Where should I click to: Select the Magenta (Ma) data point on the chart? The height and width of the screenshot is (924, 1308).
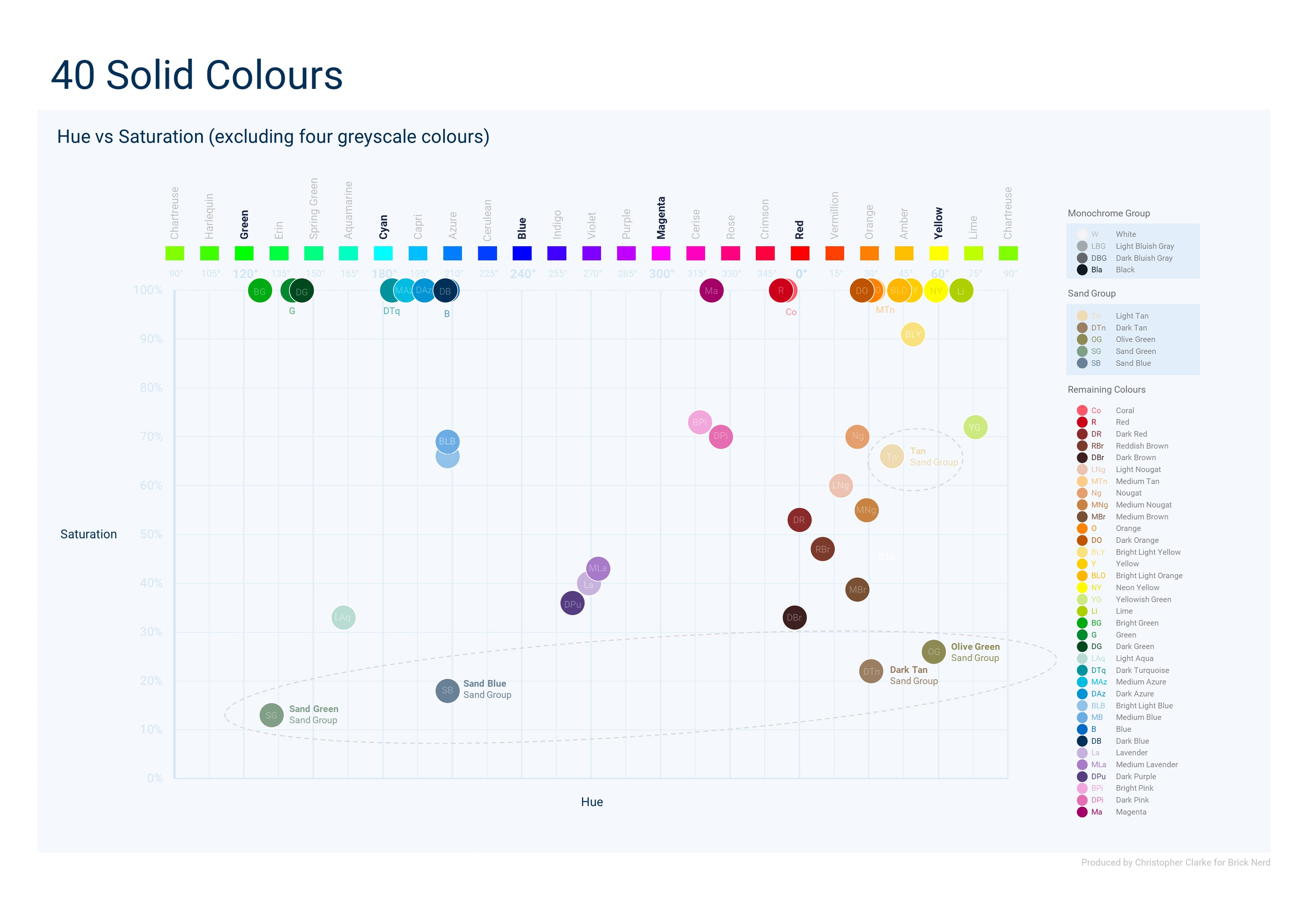click(x=711, y=290)
